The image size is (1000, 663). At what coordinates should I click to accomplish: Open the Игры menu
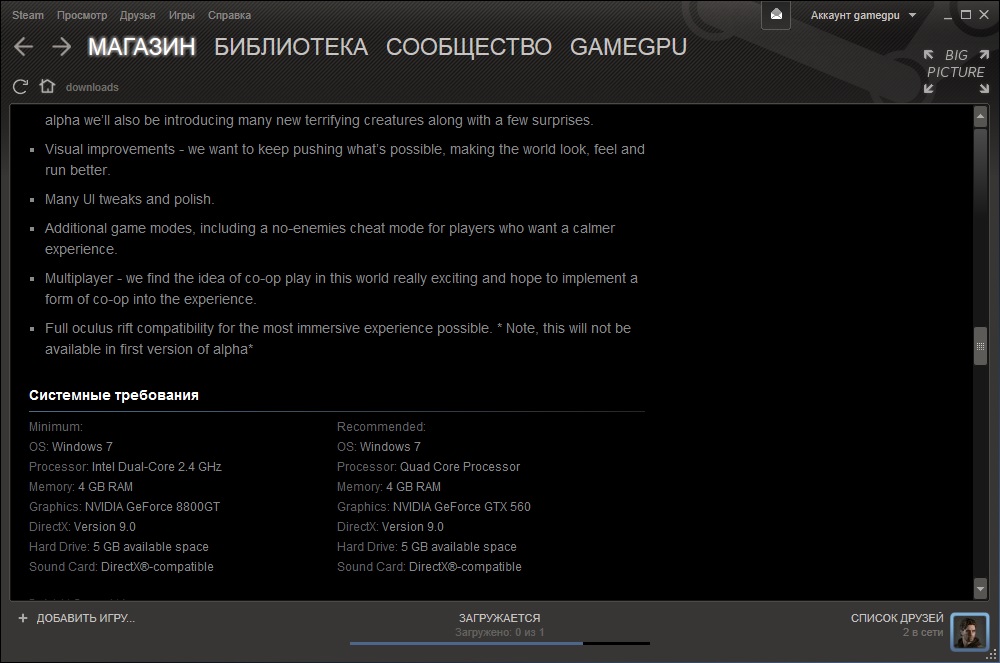pyautogui.click(x=182, y=15)
